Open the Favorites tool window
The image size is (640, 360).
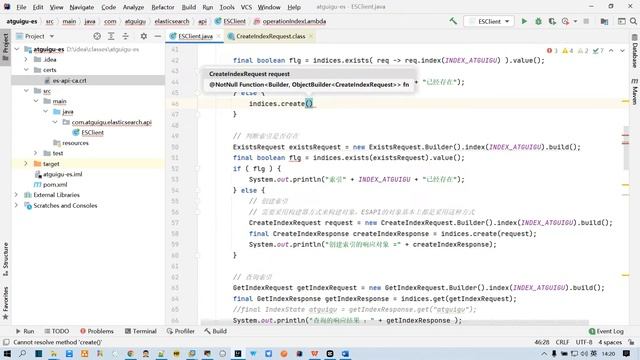5,303
